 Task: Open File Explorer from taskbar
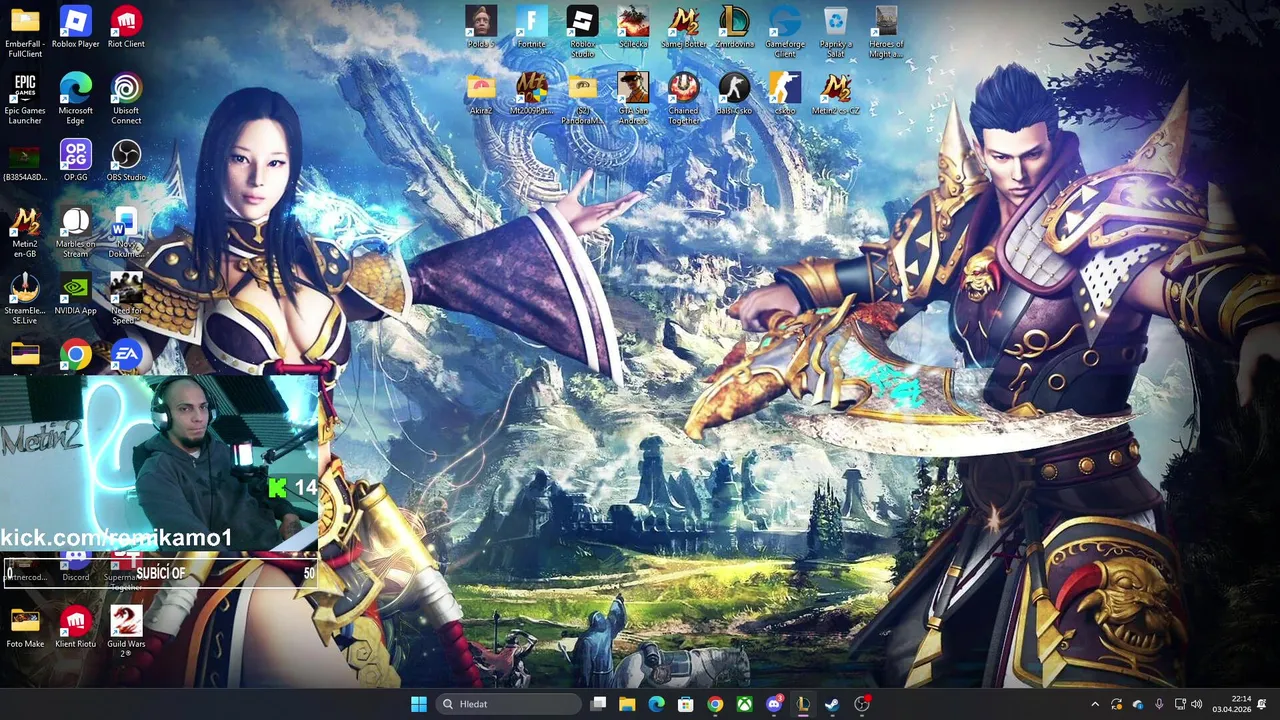[627, 704]
